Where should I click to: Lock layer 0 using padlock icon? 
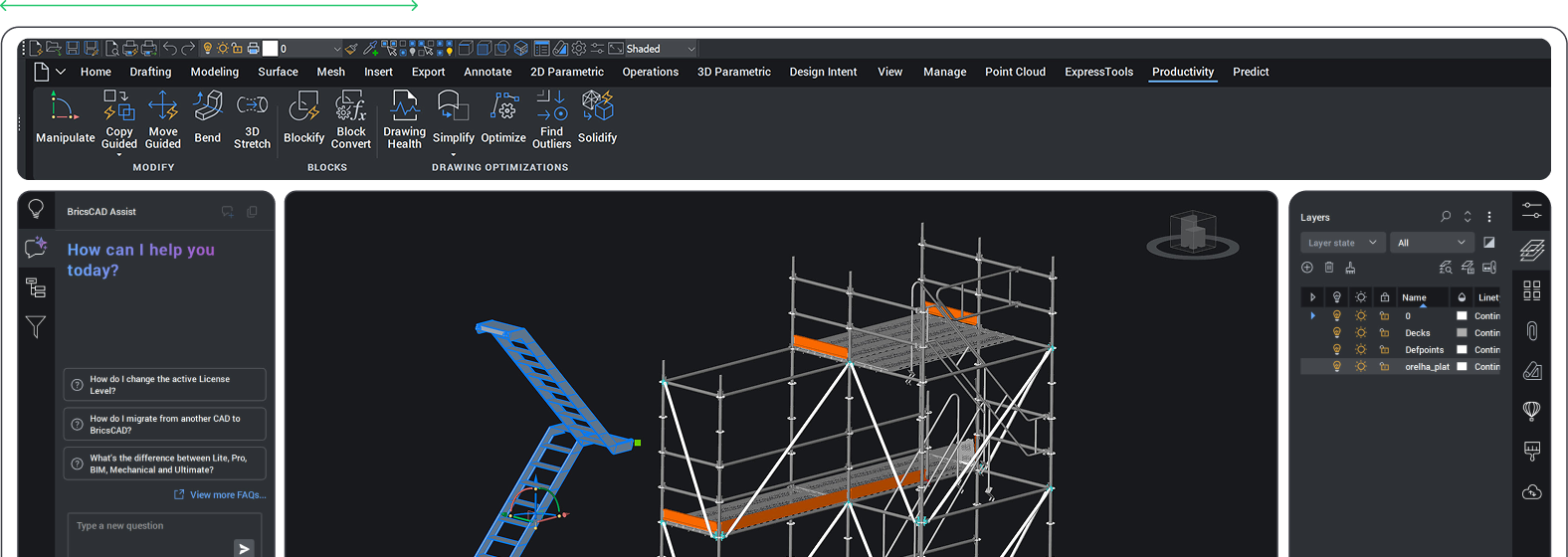1384,316
